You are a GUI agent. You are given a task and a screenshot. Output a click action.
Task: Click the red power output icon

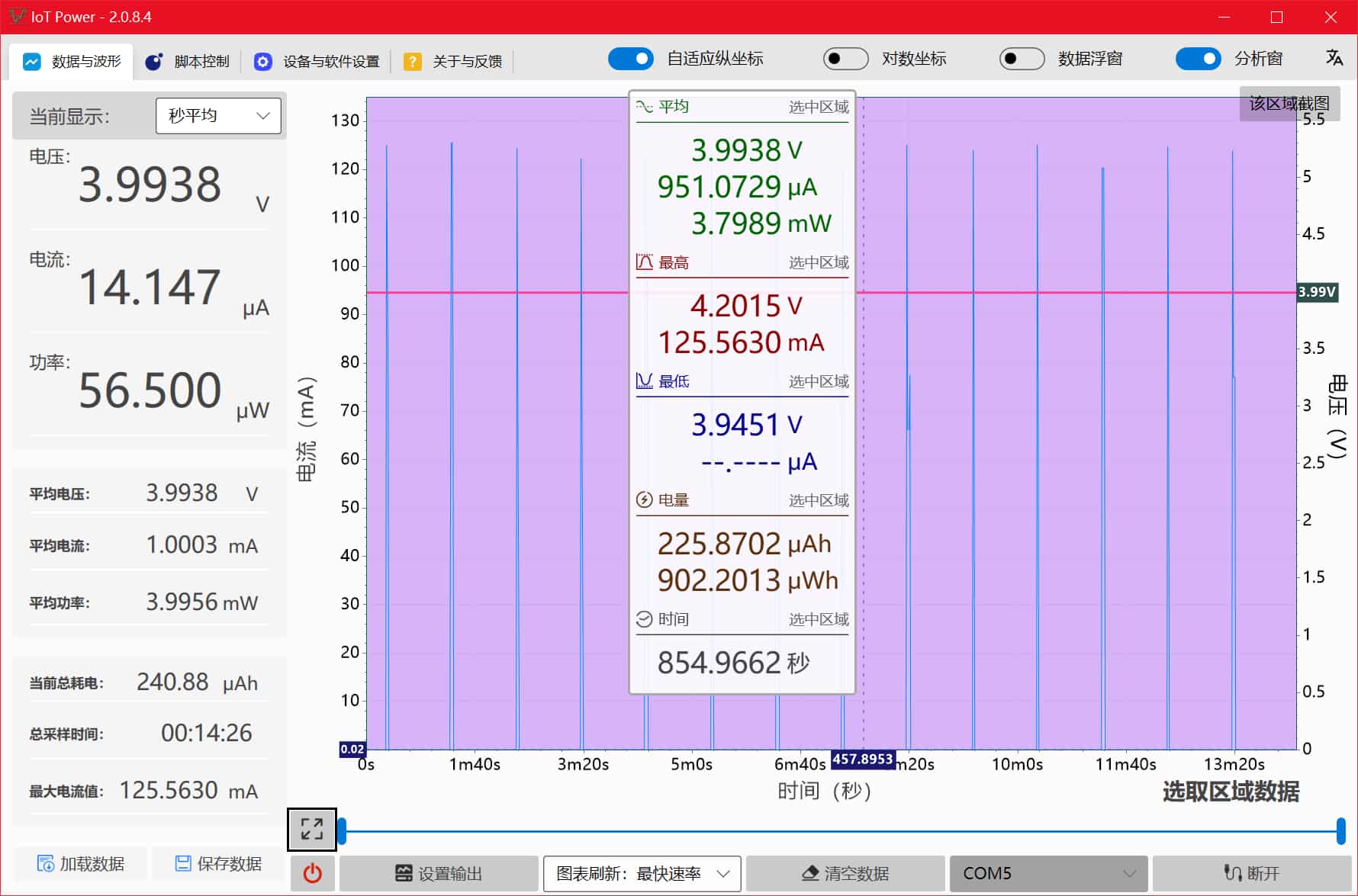coord(311,874)
